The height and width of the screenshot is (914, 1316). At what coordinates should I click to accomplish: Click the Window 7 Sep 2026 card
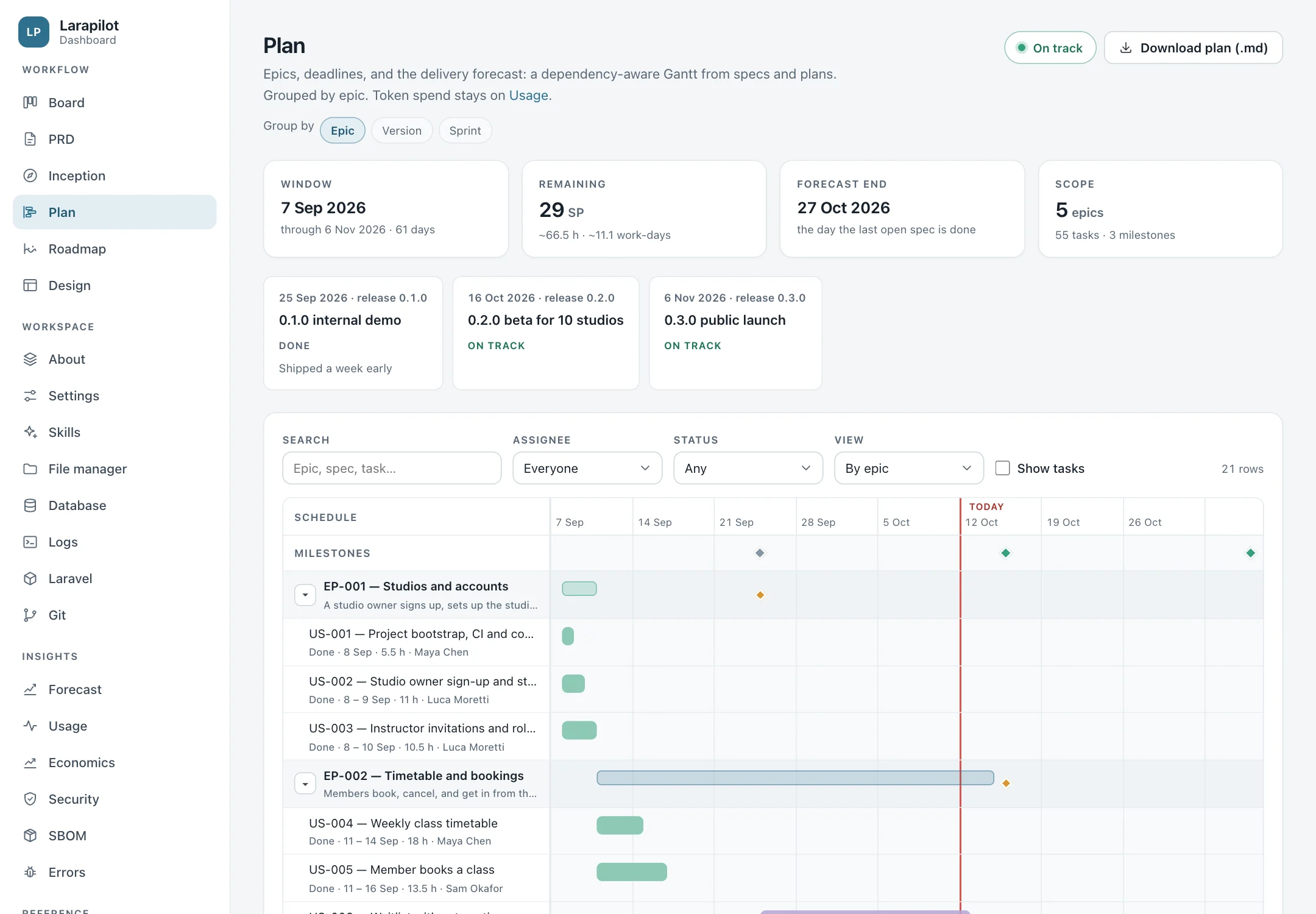[386, 209]
